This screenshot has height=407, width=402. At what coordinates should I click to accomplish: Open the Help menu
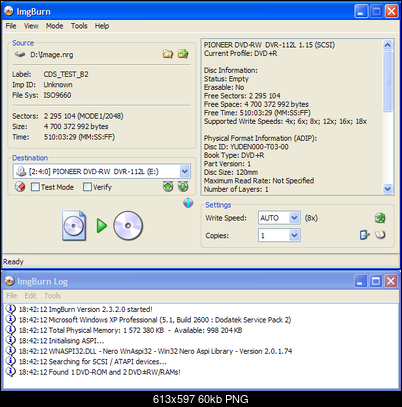(102, 26)
